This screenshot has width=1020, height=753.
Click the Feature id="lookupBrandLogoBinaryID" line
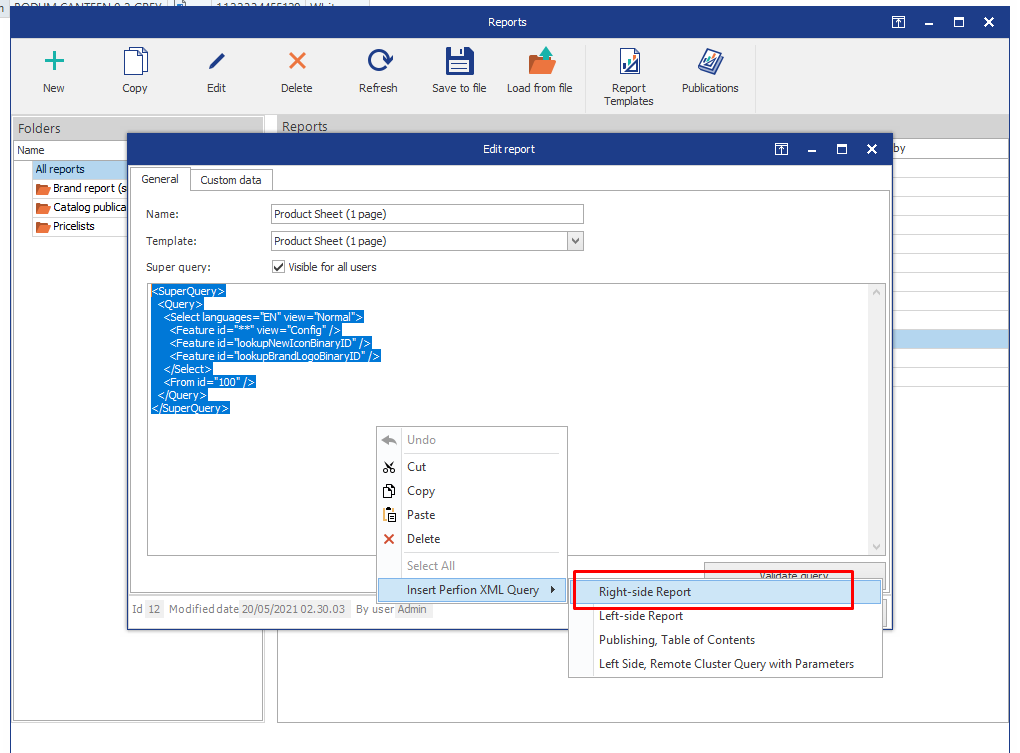pyautogui.click(x=275, y=356)
